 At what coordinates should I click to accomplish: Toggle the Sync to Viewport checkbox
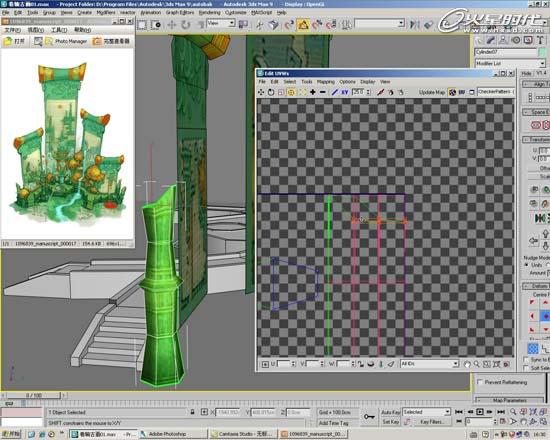click(525, 360)
